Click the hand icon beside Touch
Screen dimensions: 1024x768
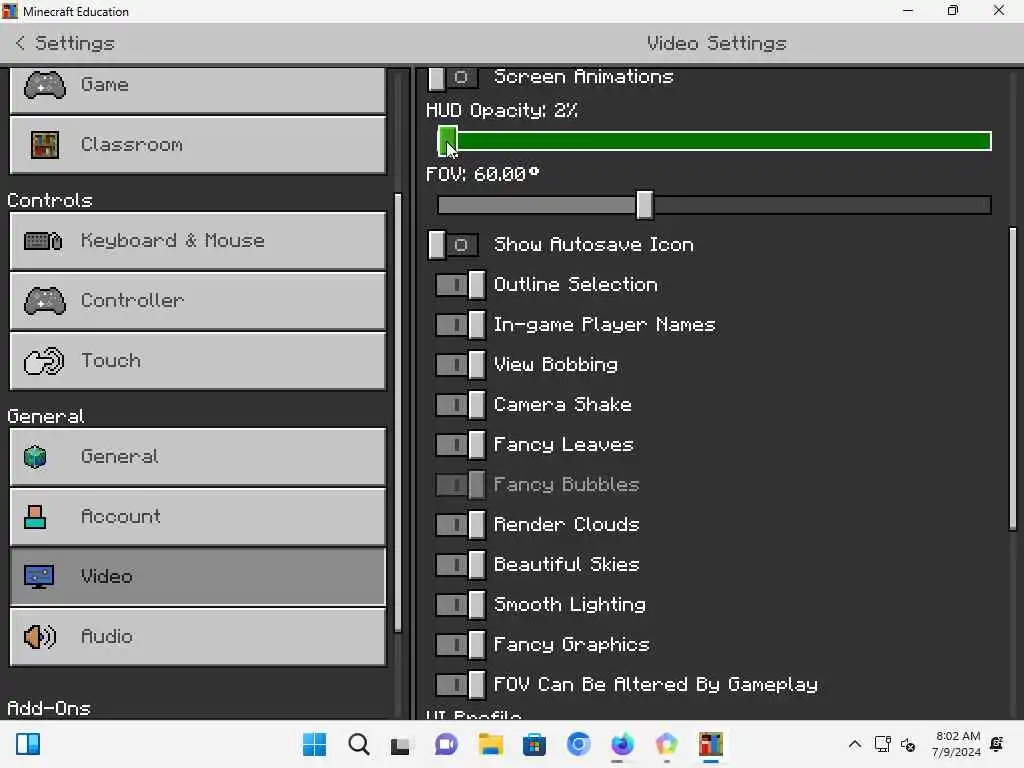44,361
